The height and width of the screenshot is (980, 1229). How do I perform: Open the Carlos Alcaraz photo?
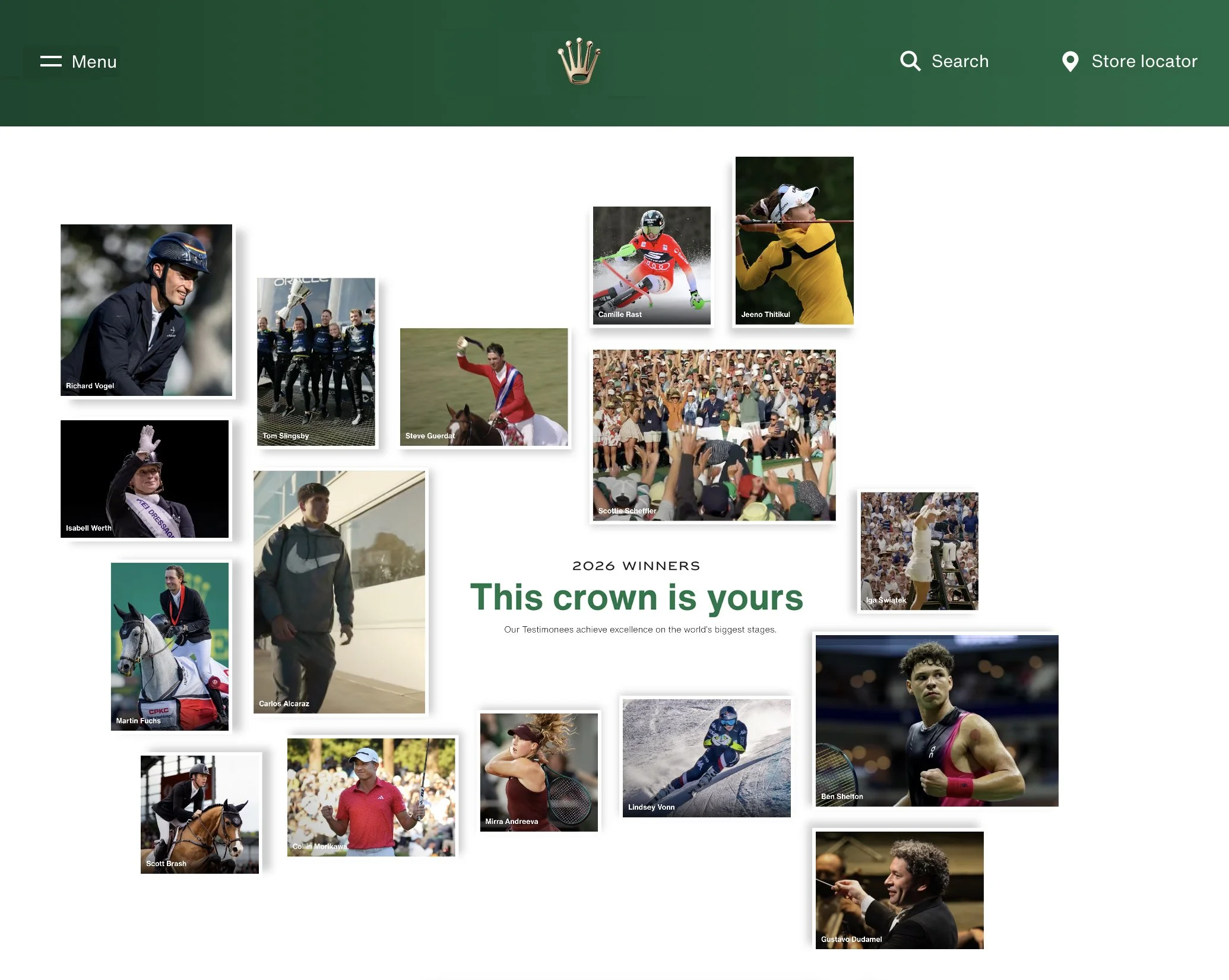339,592
